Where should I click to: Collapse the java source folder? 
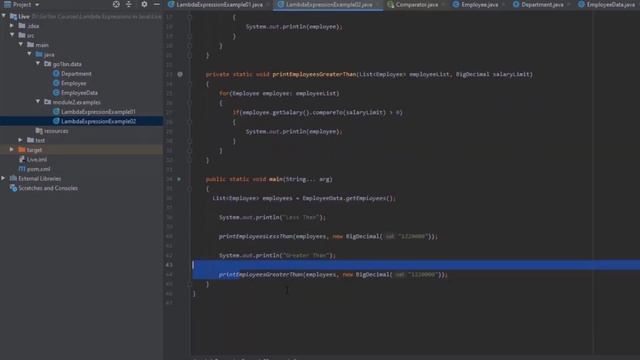tap(29, 54)
